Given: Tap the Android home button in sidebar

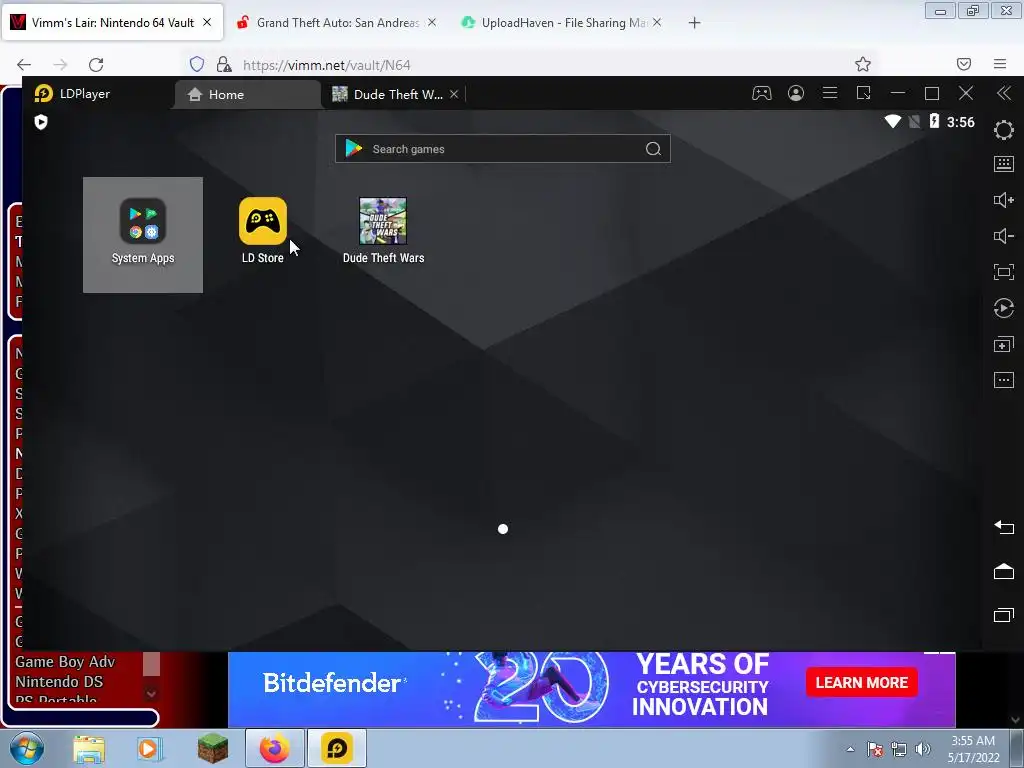Looking at the screenshot, I should 1003,571.
